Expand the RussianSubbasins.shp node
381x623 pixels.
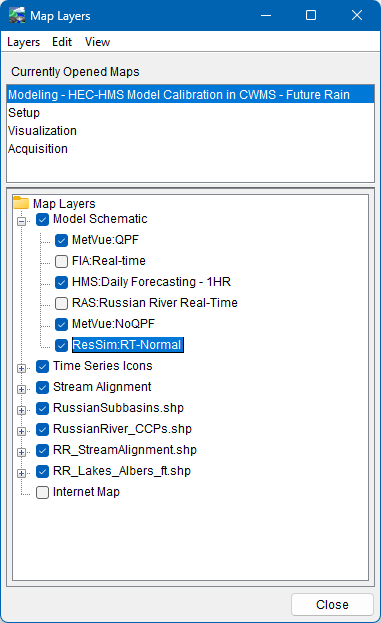click(x=22, y=410)
